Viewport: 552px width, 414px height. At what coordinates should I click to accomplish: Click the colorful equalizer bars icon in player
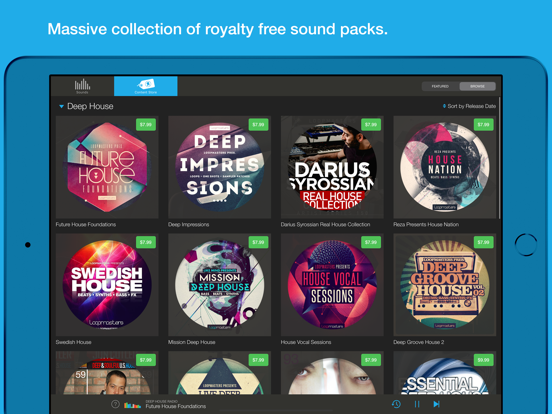click(x=132, y=405)
